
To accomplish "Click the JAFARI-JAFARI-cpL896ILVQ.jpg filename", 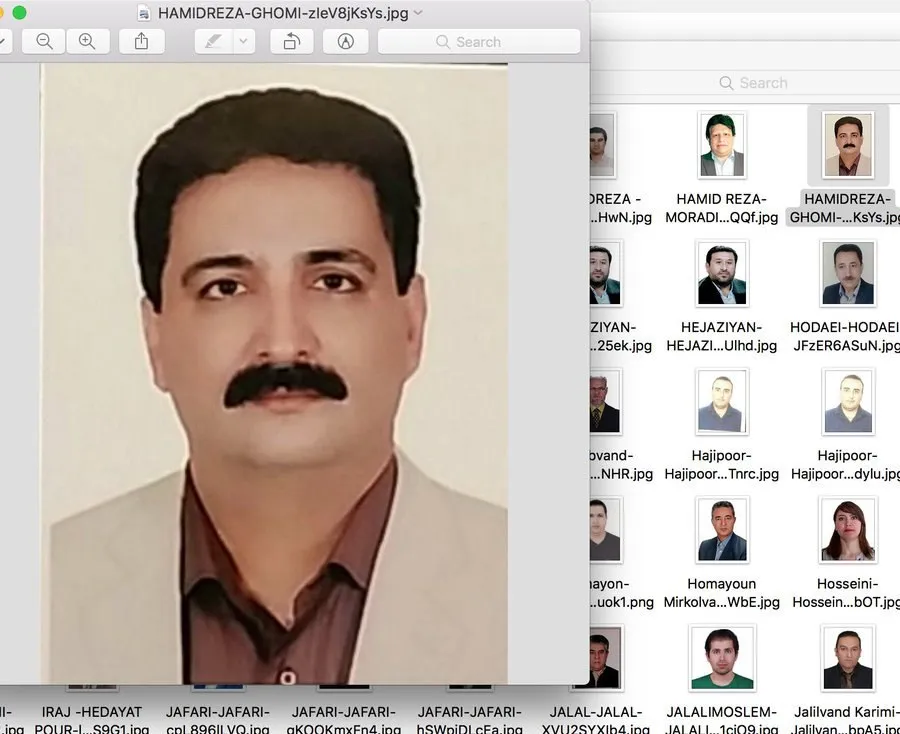I will [x=218, y=720].
